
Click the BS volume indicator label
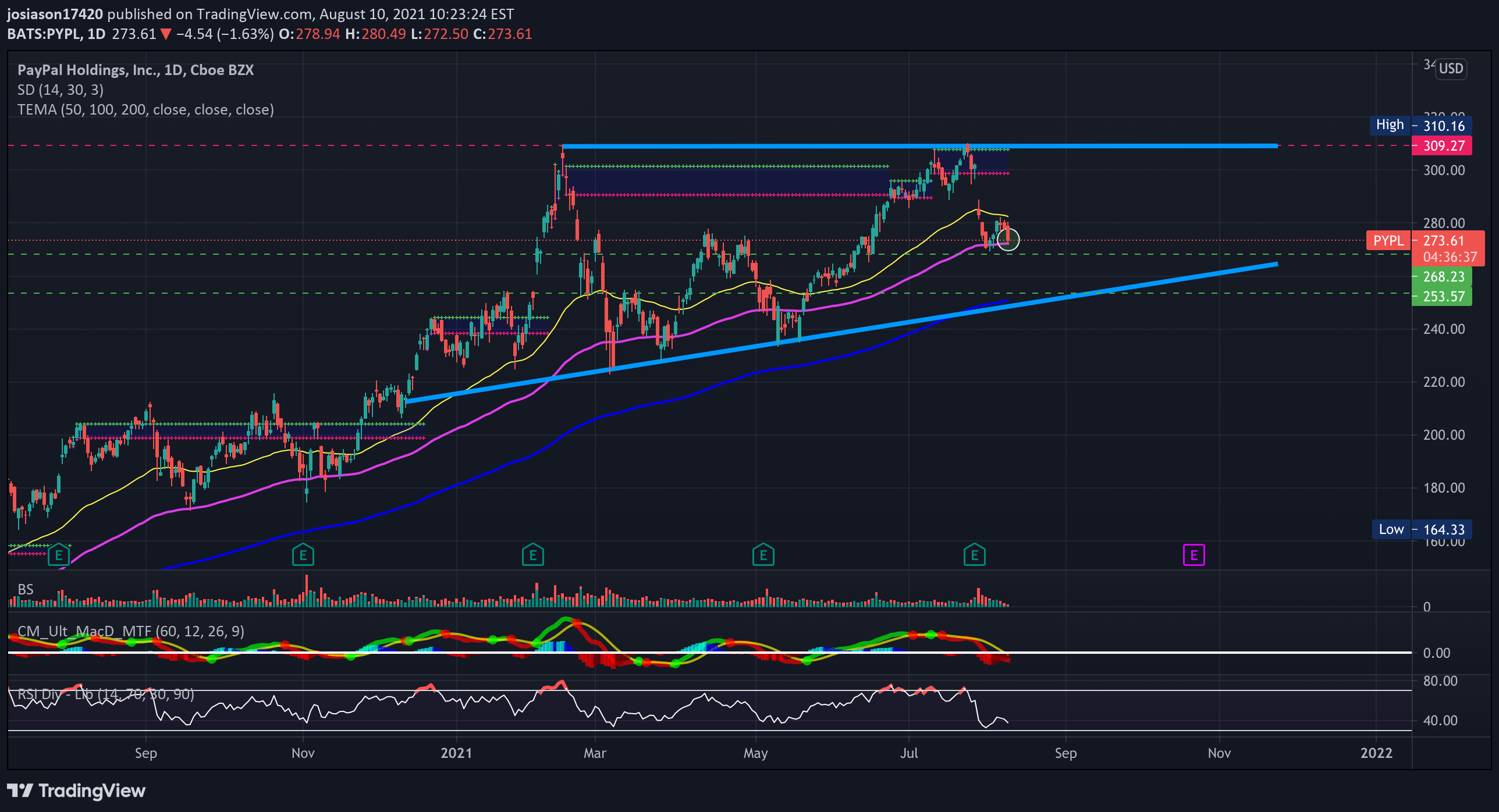(26, 589)
